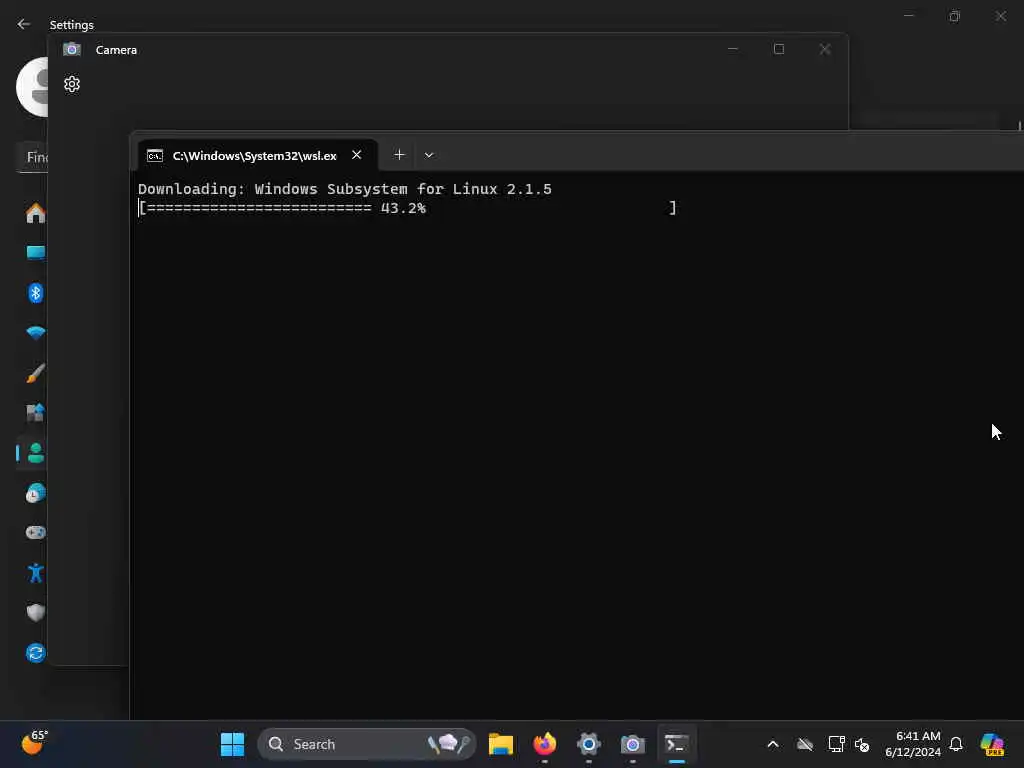Click 'Downloading: Windows Subsystem for Linux 2.1.5' text

(345, 189)
